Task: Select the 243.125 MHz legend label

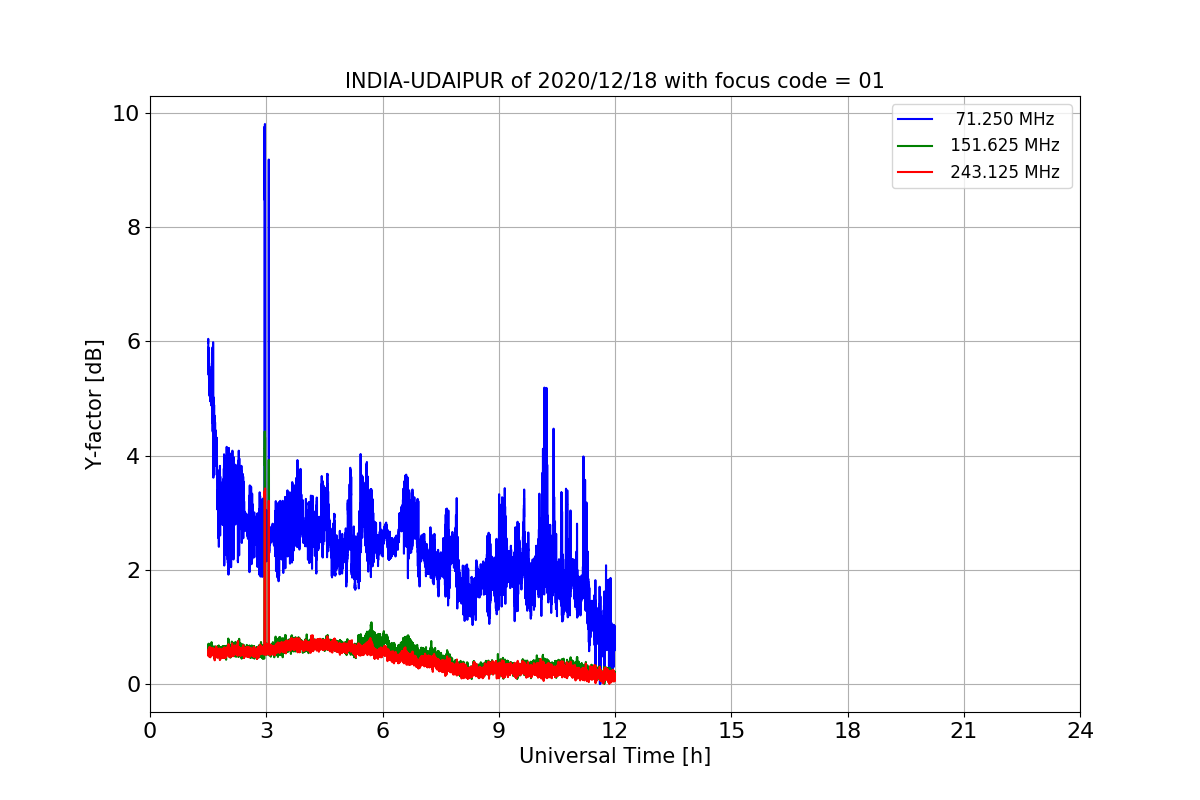Action: (x=1005, y=172)
